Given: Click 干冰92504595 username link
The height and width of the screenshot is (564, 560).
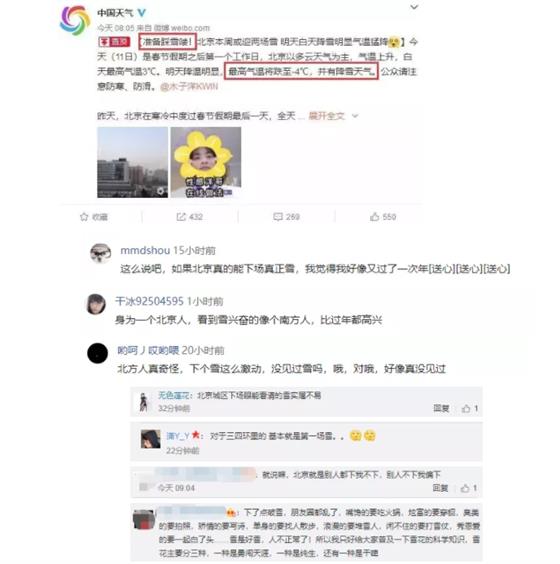Looking at the screenshot, I should point(149,301).
